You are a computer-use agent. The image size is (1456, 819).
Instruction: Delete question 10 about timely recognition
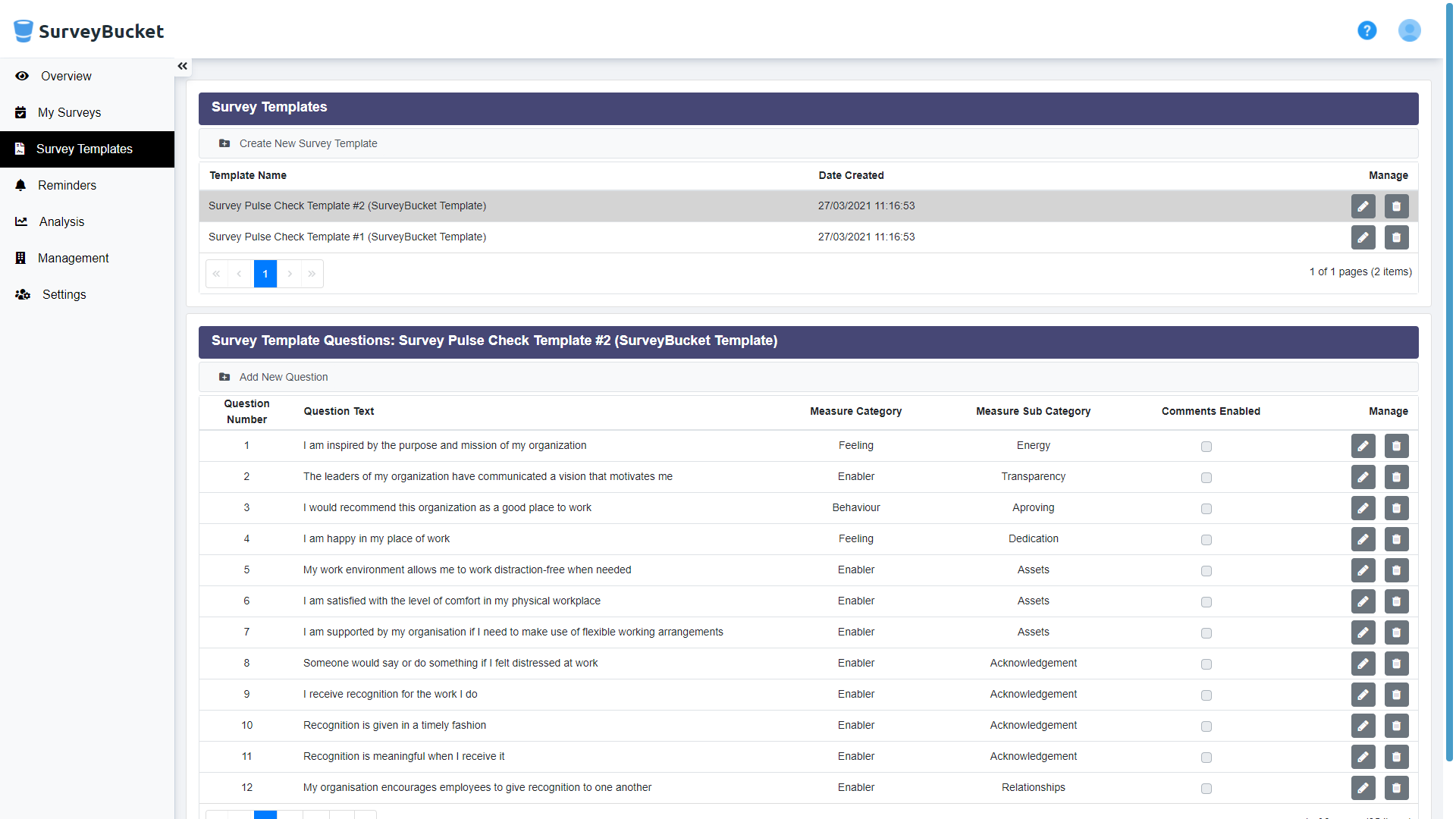1396,726
